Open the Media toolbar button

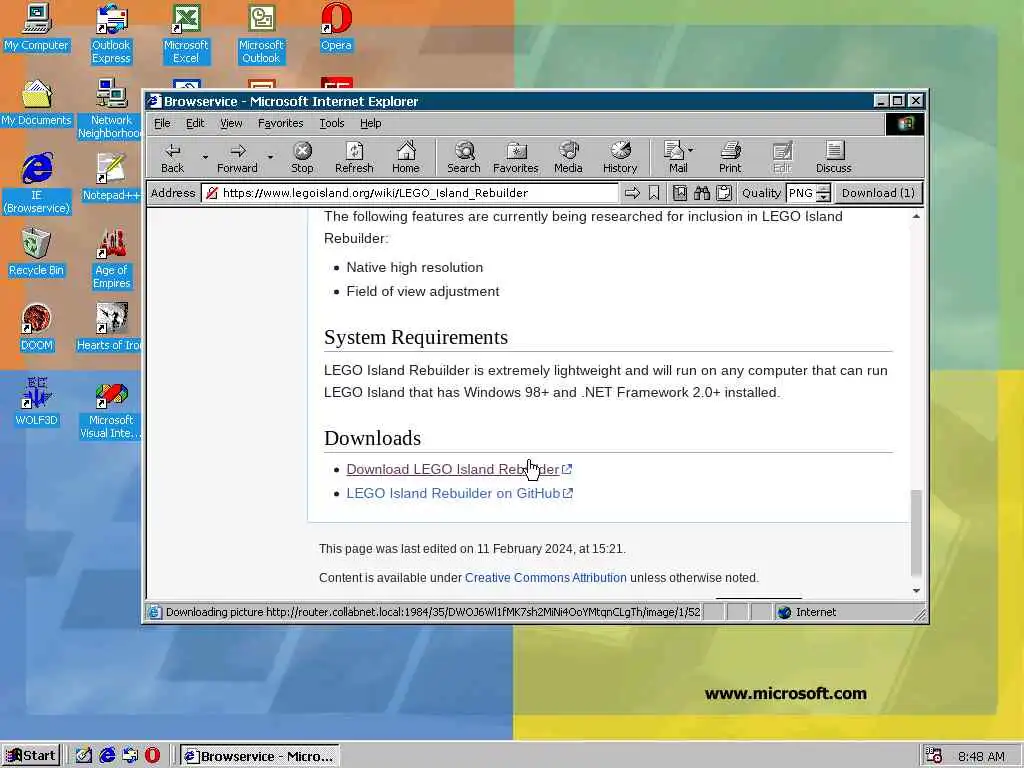568,158
